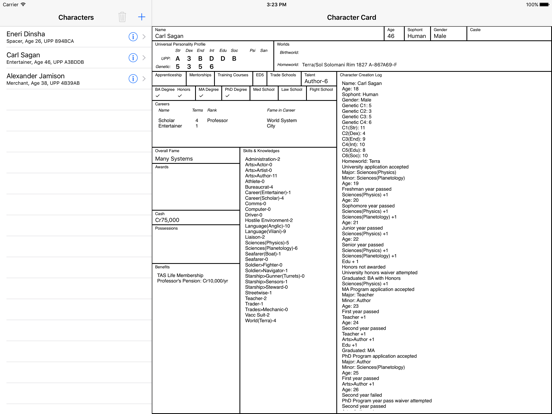
Task: Expand Alexander Jamison row chevron
Action: coord(144,79)
